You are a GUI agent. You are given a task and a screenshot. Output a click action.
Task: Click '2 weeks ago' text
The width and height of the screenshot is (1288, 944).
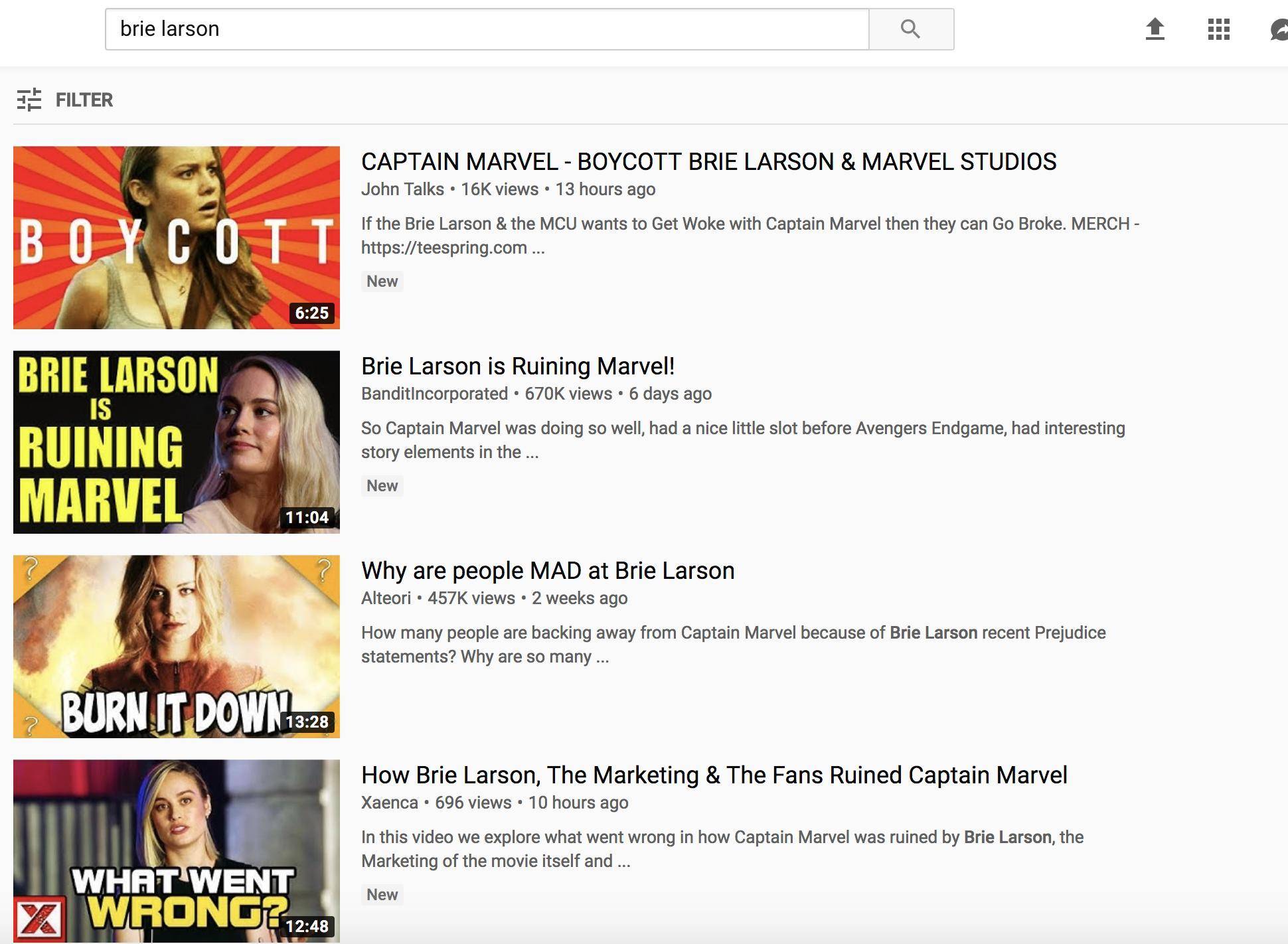pos(580,598)
